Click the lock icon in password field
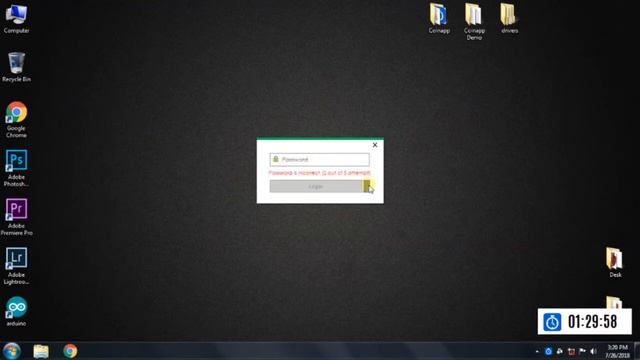Screen dimensions: 640x360 tap(276, 159)
